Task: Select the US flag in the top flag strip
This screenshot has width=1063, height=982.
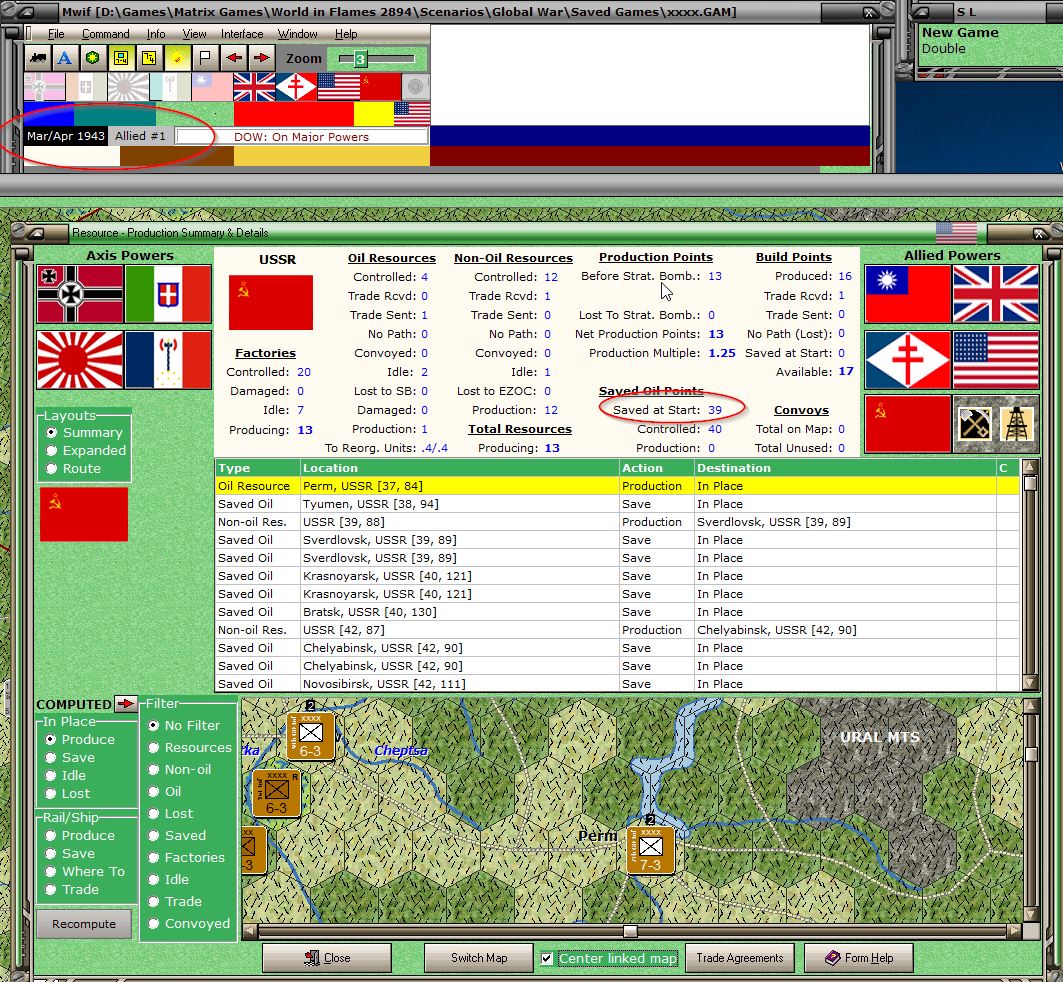Action: pos(338,87)
